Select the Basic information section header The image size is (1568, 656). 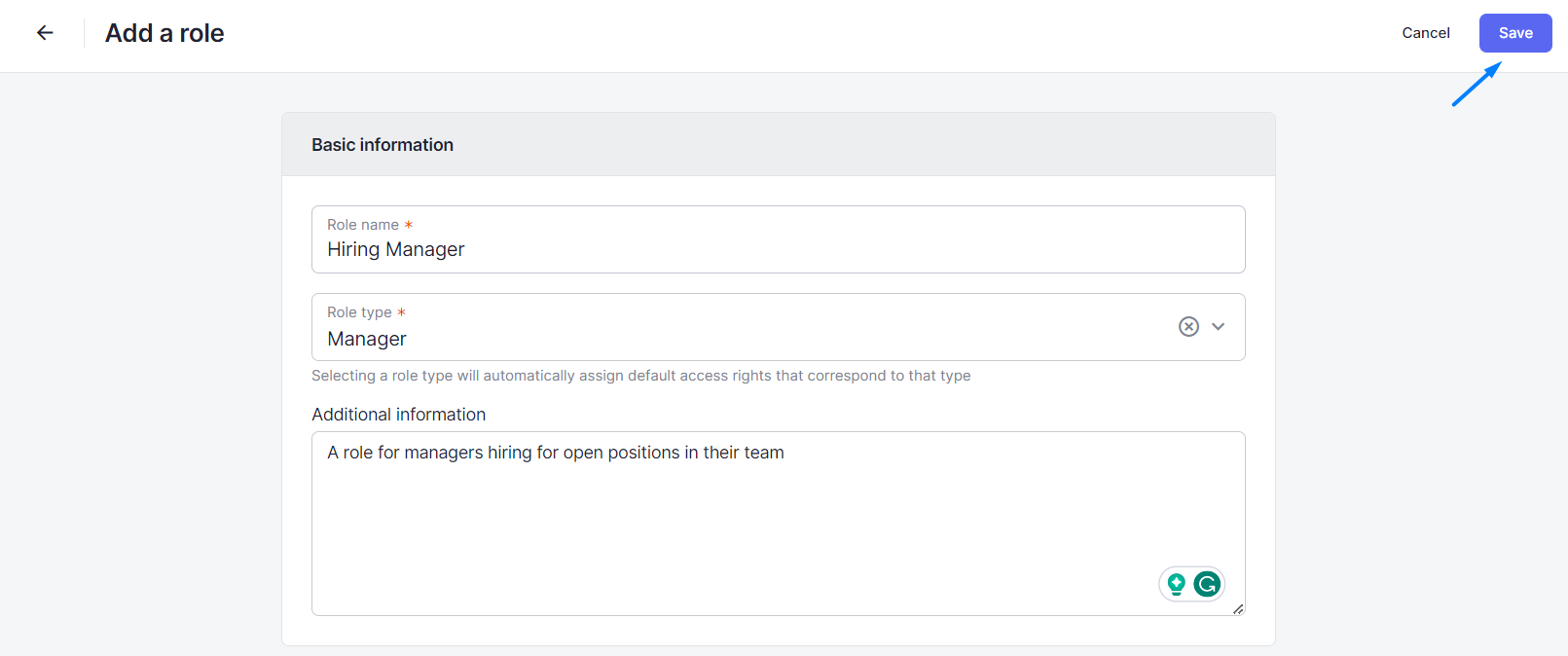[383, 145]
